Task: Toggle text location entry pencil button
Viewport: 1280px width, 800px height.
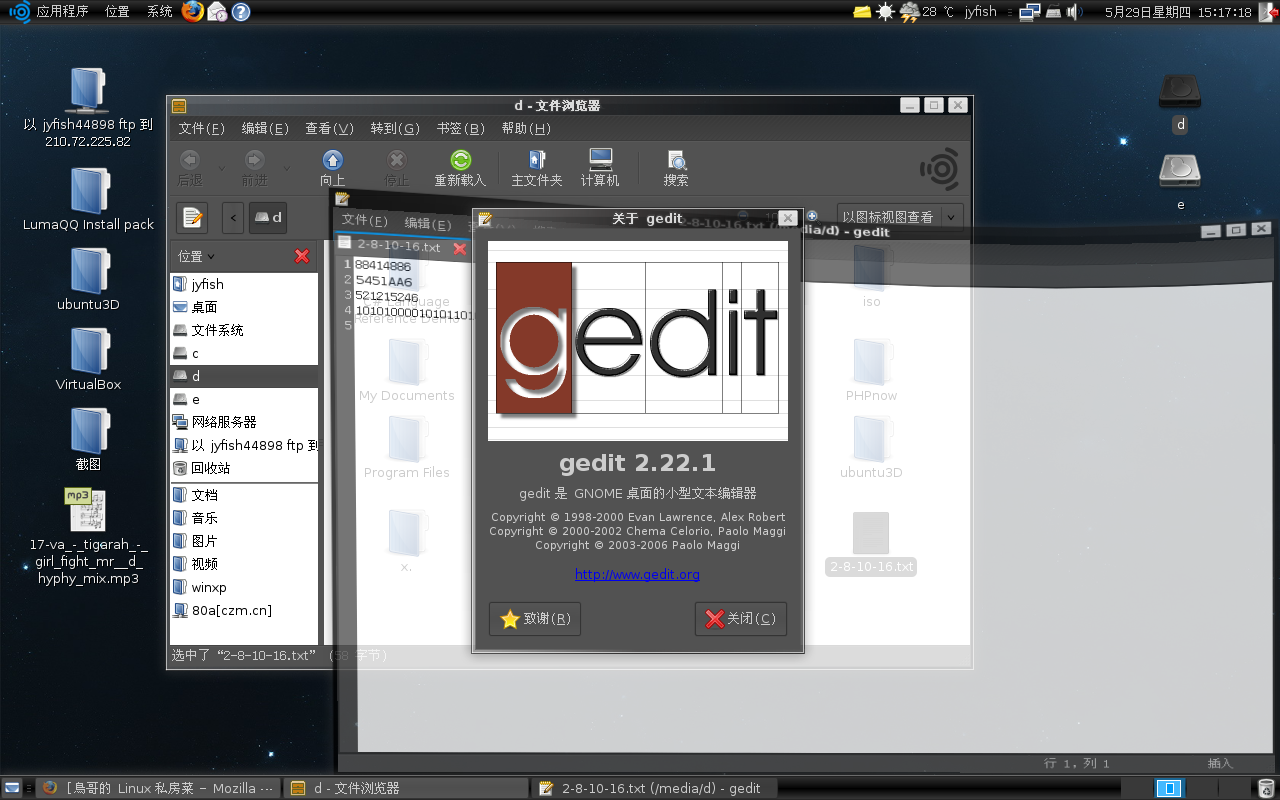Action: click(192, 217)
